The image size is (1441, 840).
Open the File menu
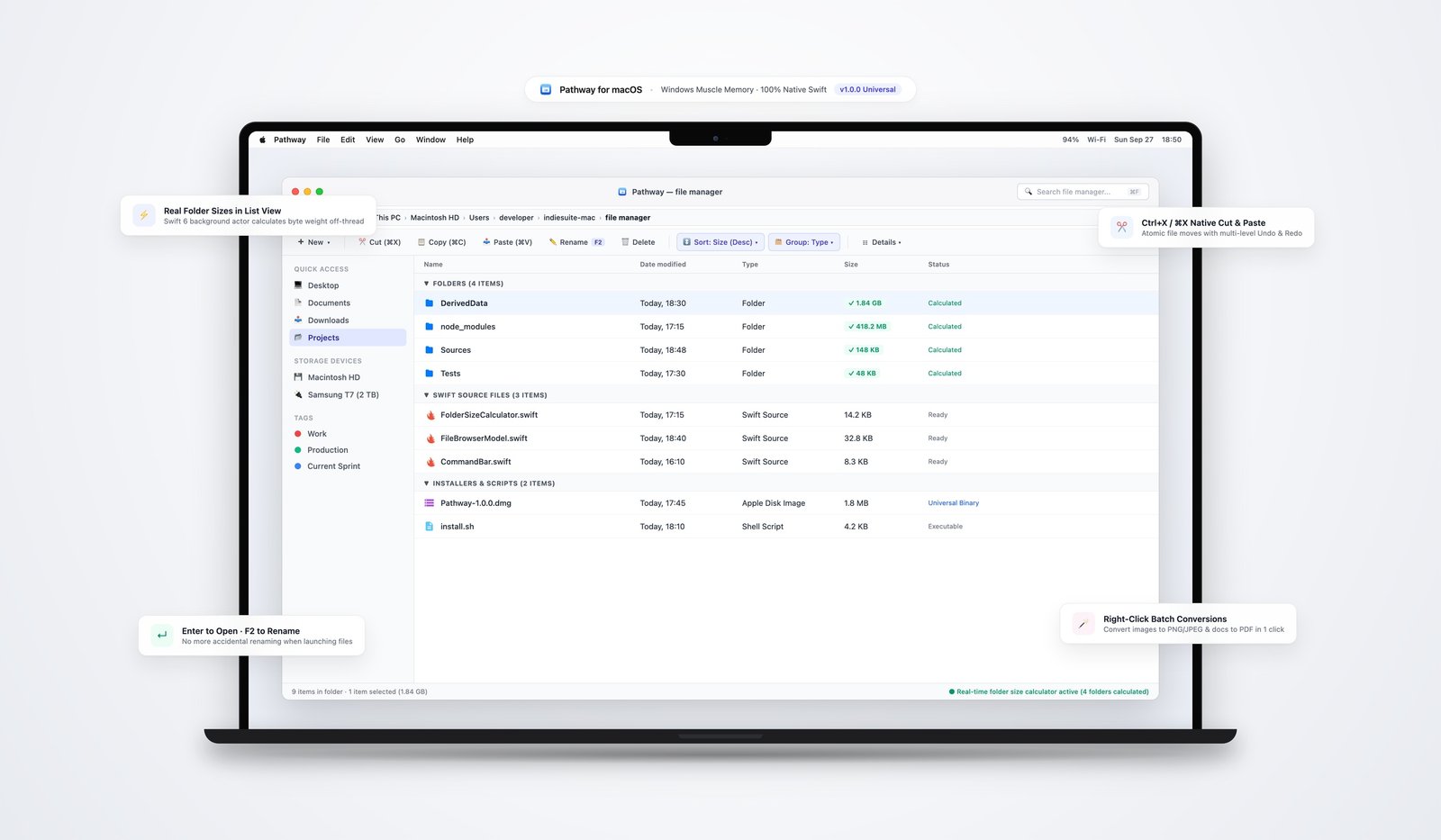323,140
